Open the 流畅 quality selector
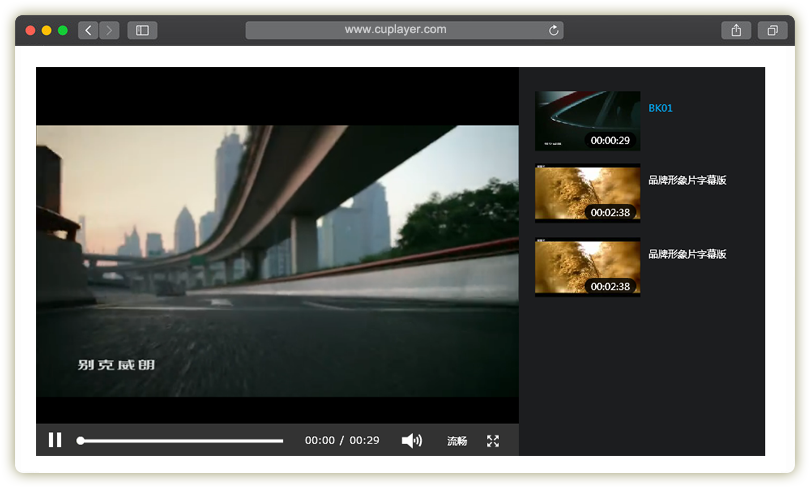 click(x=457, y=441)
